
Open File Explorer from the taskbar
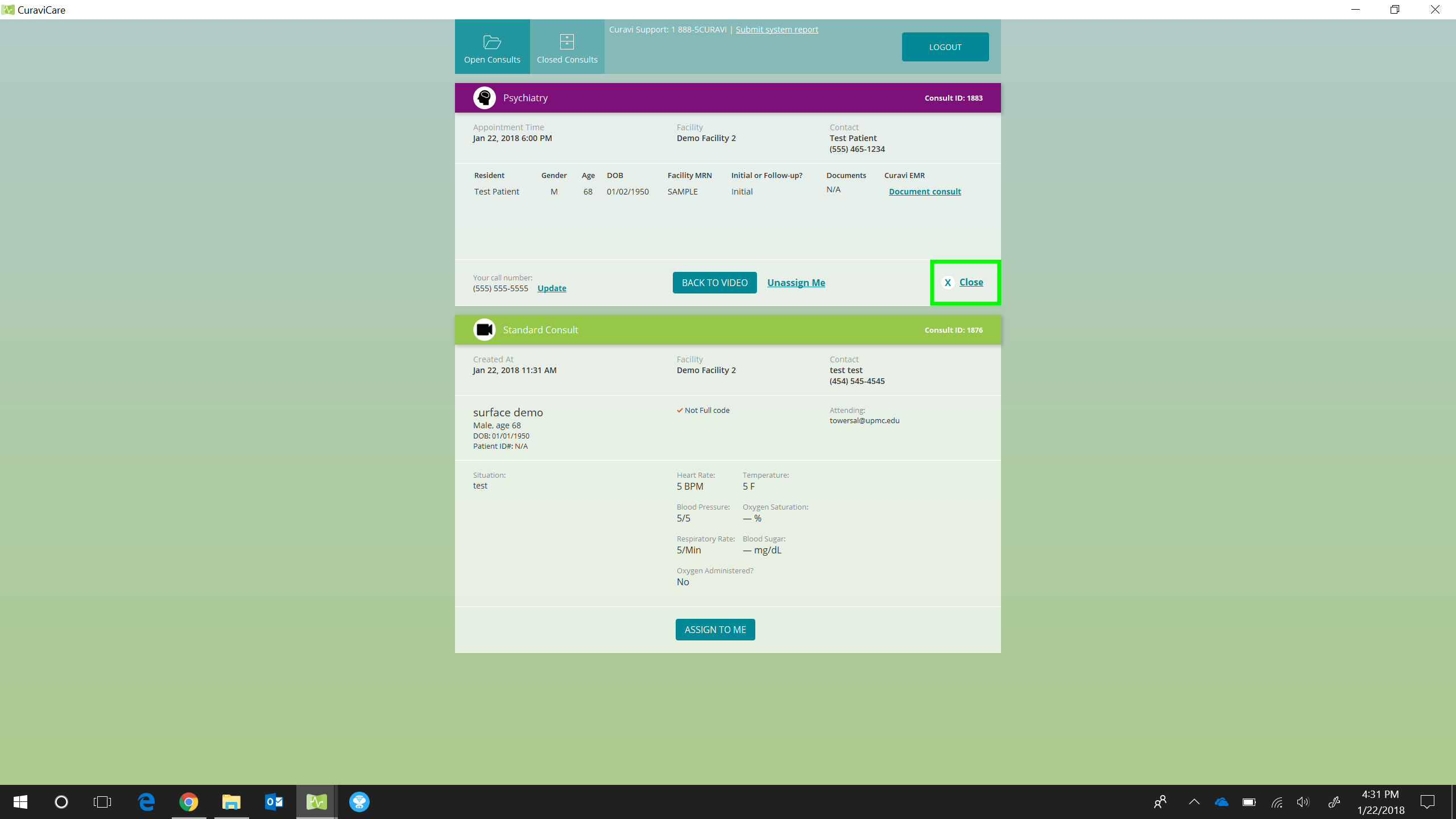[x=231, y=802]
